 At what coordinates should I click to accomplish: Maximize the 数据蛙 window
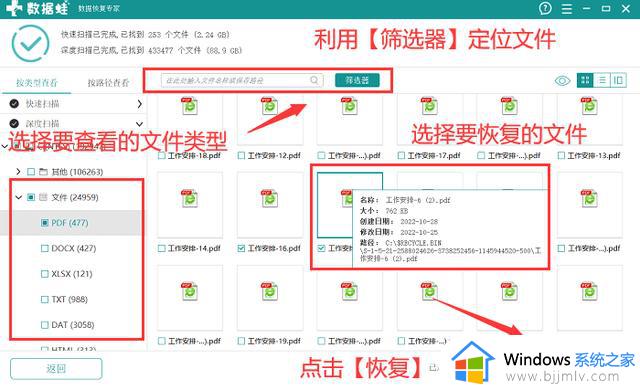(x=606, y=9)
